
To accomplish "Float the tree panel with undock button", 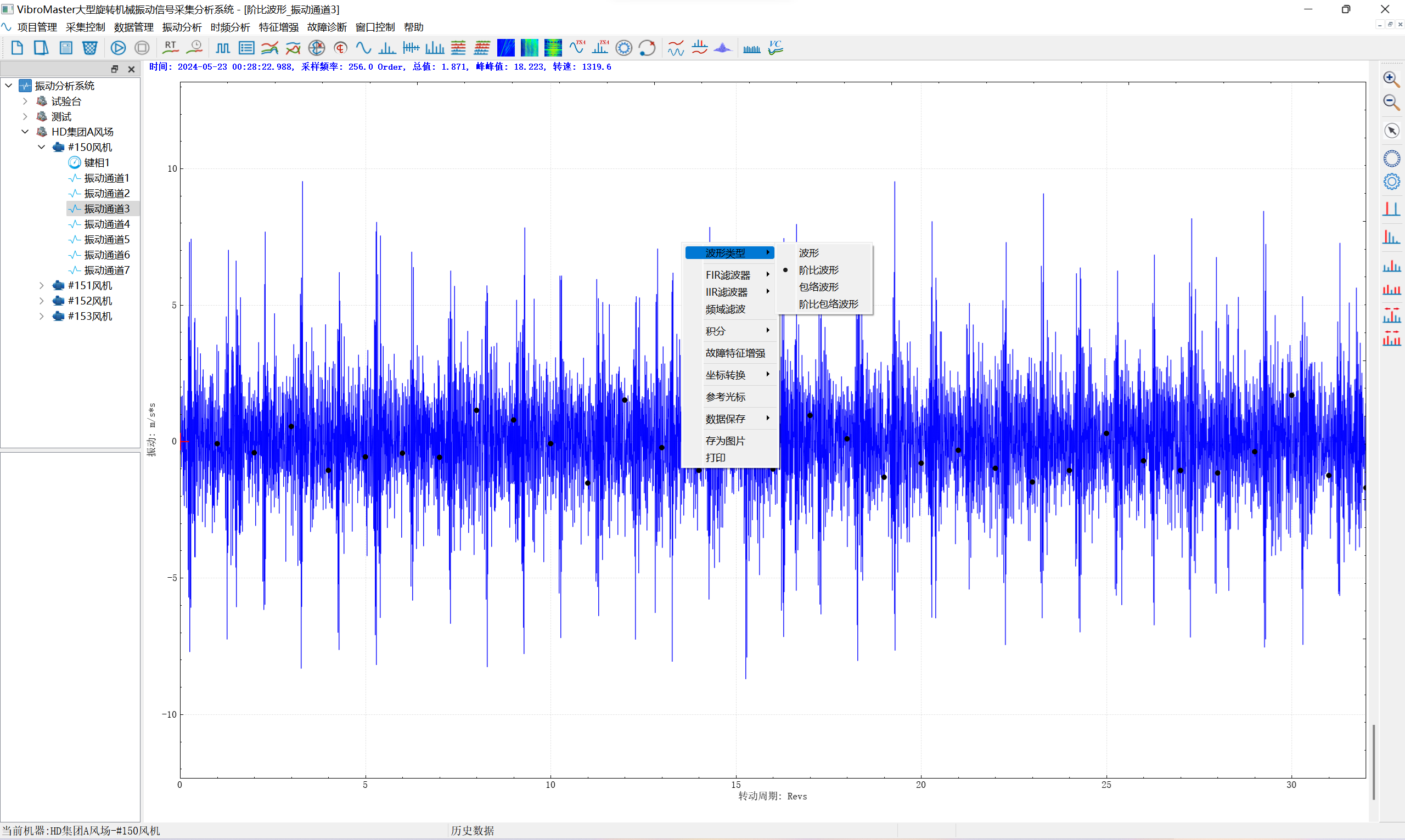I will 115,69.
